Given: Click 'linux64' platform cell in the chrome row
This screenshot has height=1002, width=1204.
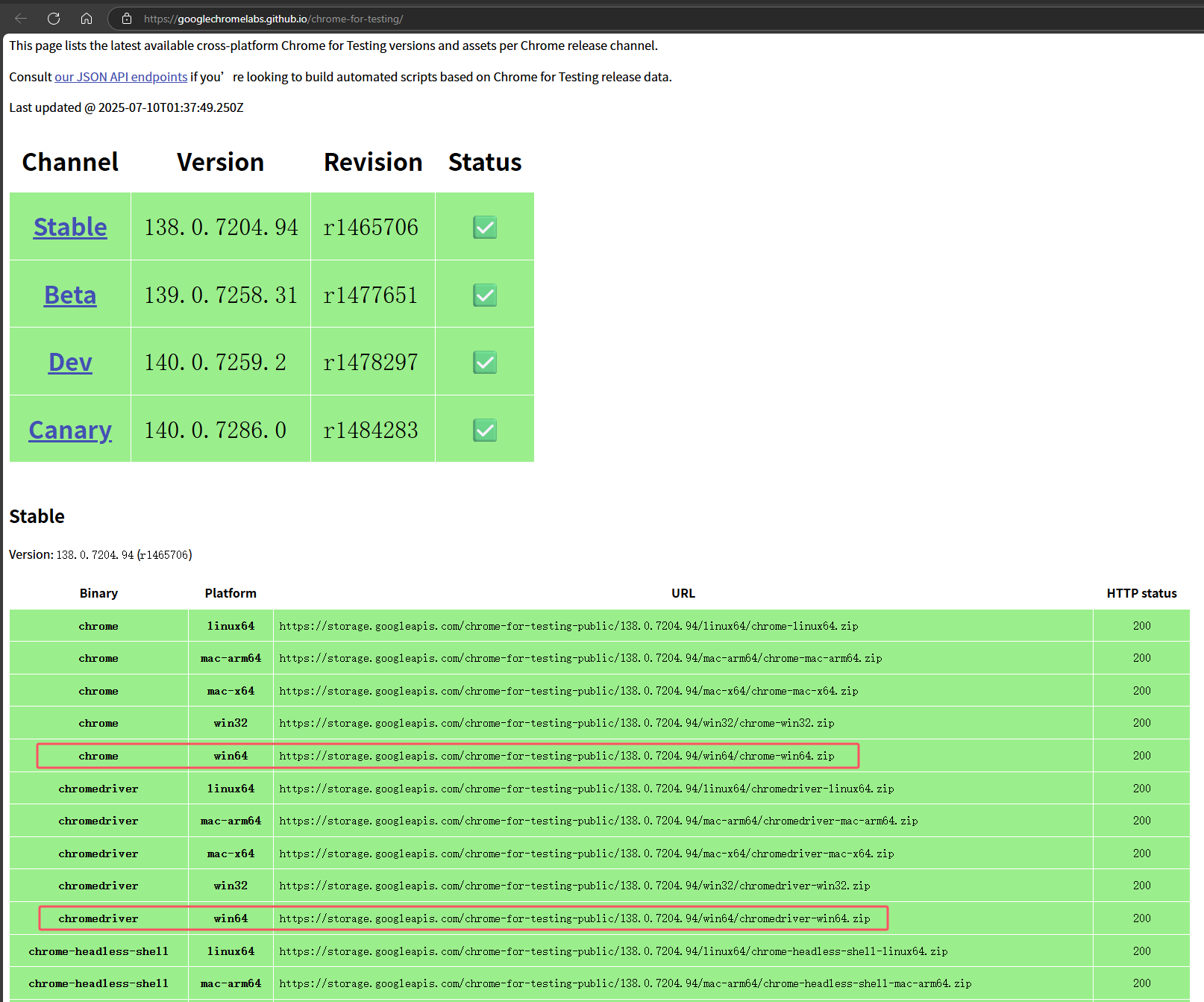Looking at the screenshot, I should [x=231, y=626].
